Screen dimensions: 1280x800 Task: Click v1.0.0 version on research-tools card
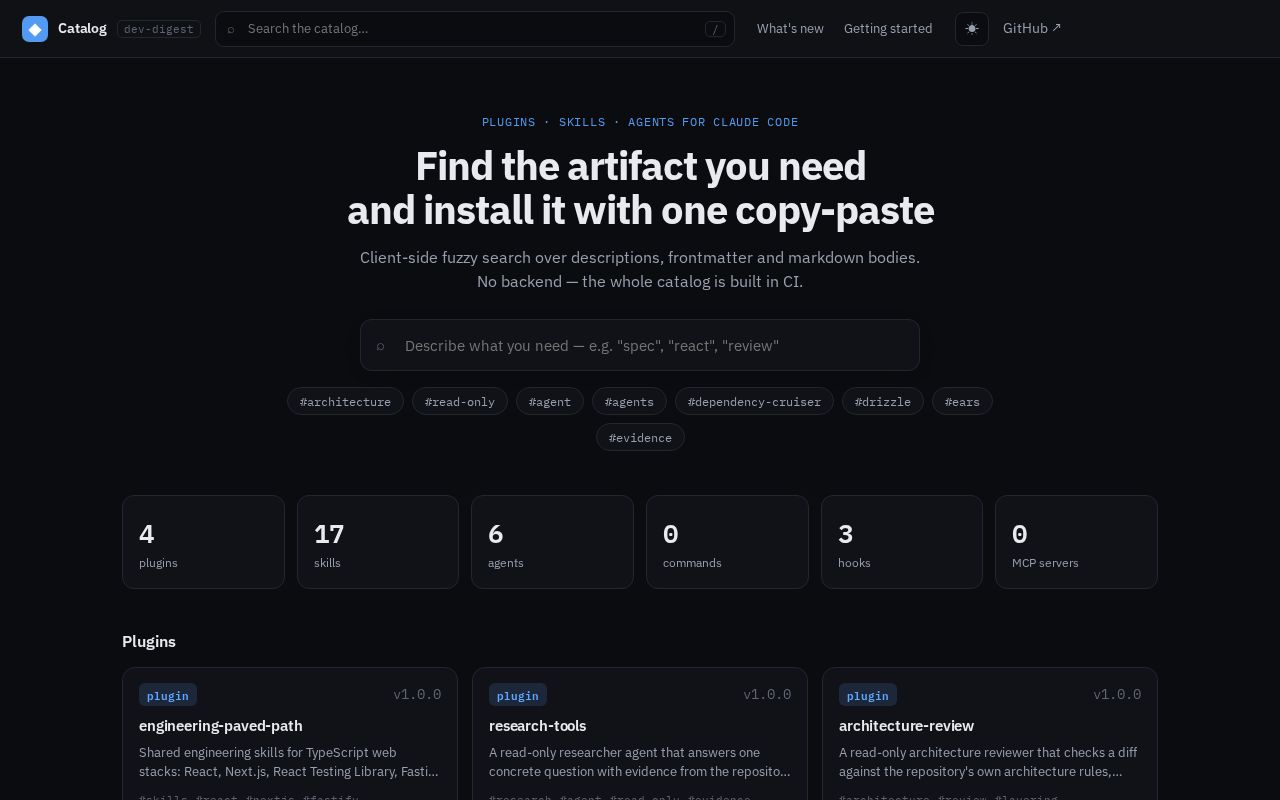pos(767,694)
